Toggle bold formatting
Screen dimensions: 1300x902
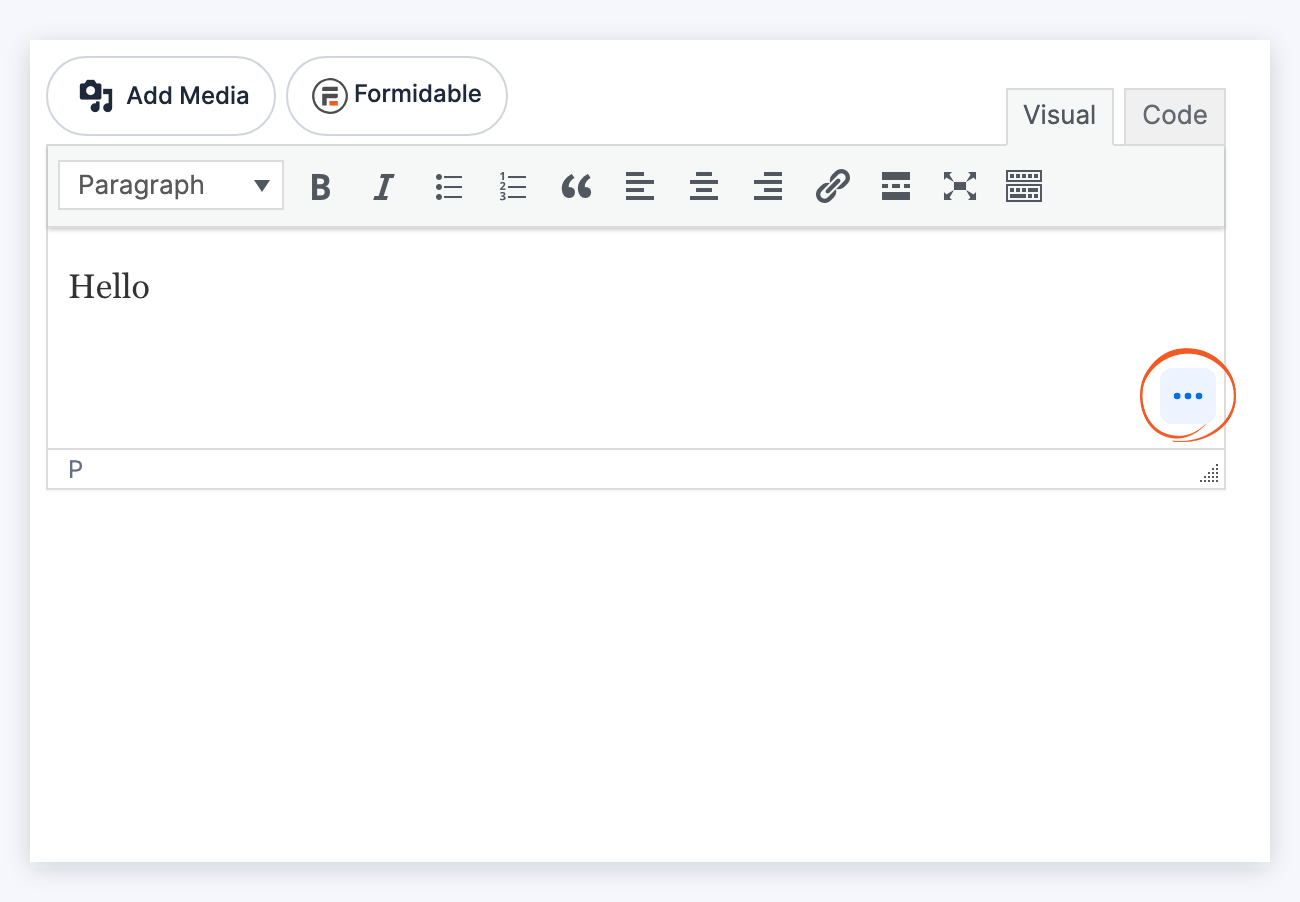click(320, 186)
